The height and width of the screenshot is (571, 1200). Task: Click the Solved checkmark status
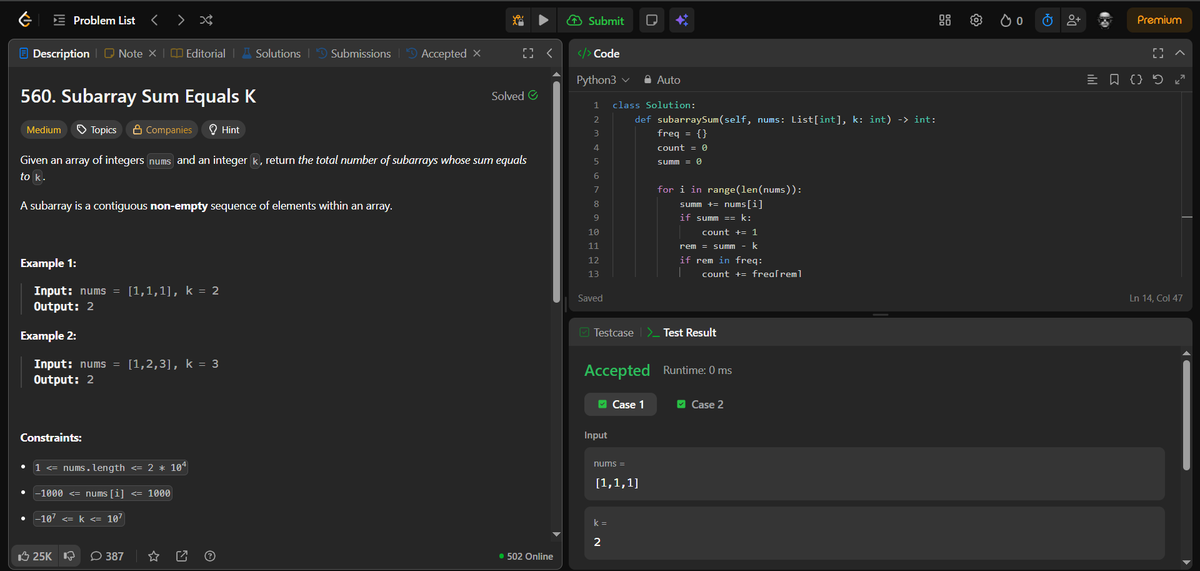515,96
